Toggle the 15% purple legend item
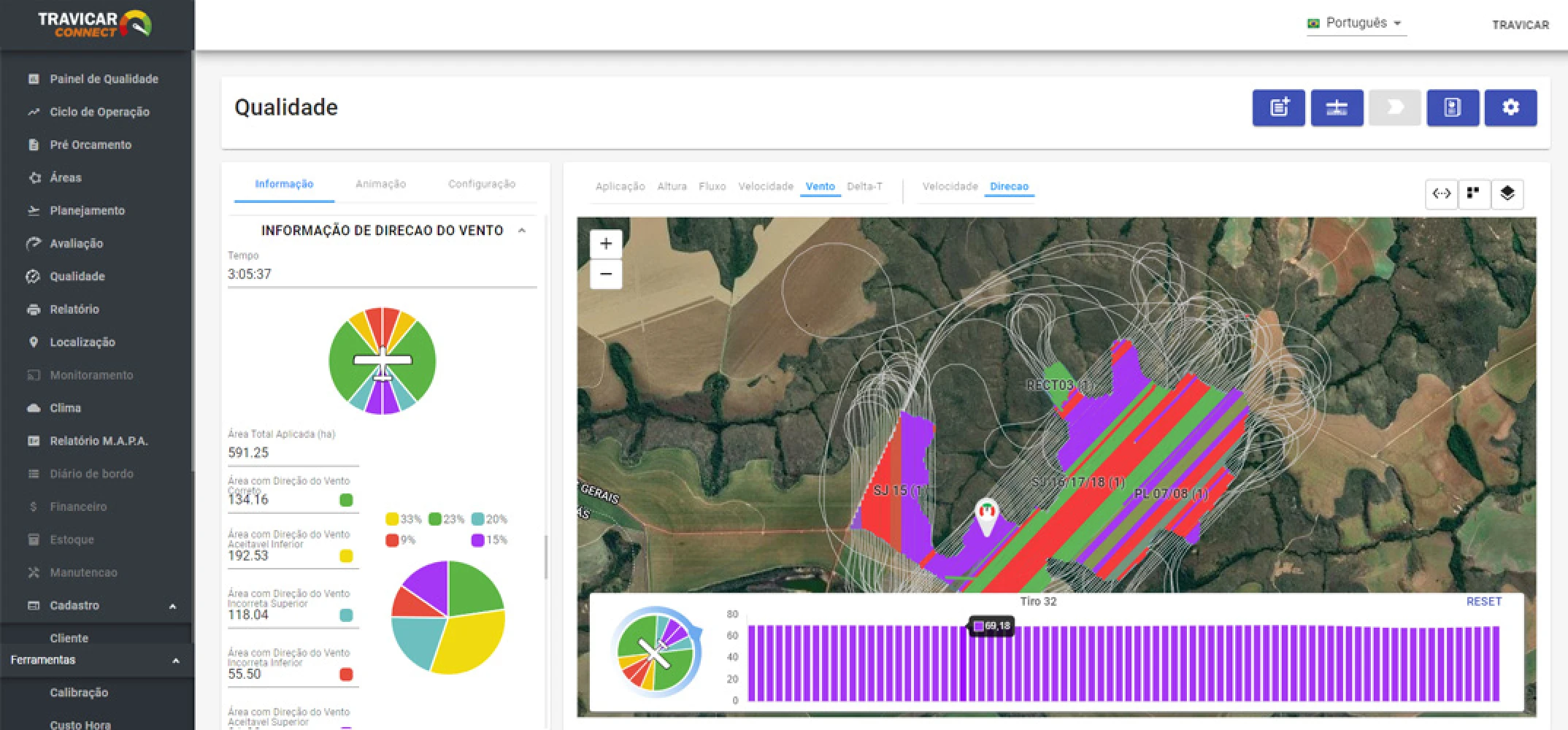 (489, 540)
